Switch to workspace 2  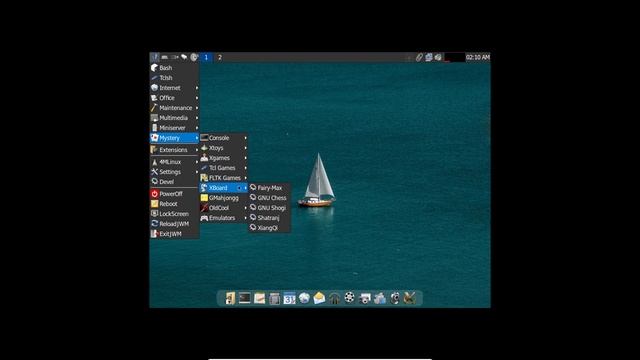tap(220, 57)
